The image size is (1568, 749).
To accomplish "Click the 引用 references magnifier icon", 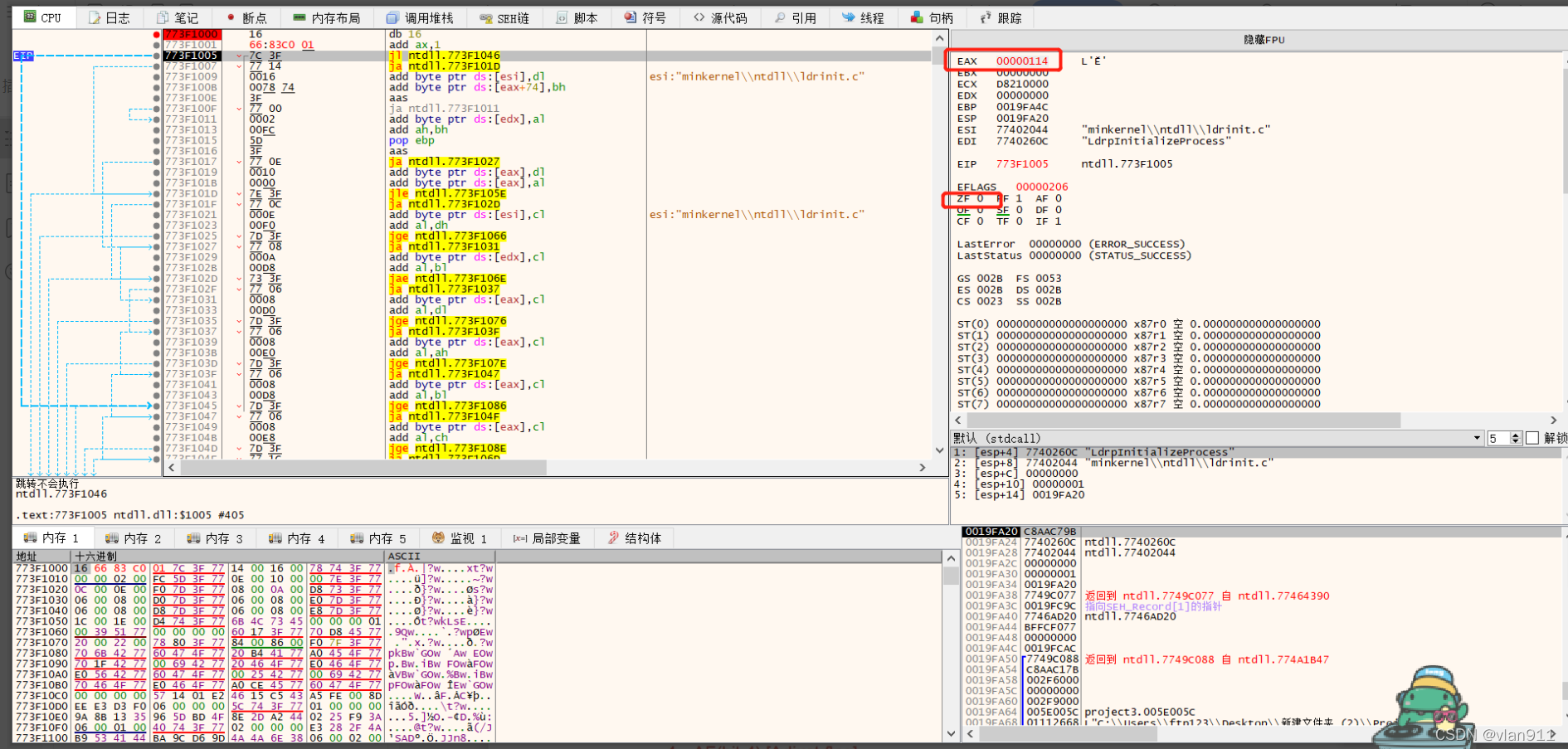I will pos(780,17).
